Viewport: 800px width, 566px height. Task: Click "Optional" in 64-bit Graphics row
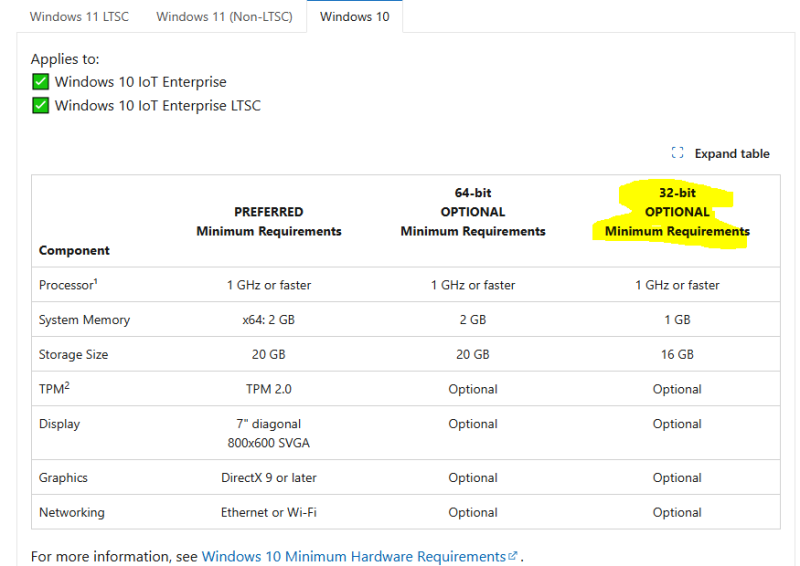473,478
